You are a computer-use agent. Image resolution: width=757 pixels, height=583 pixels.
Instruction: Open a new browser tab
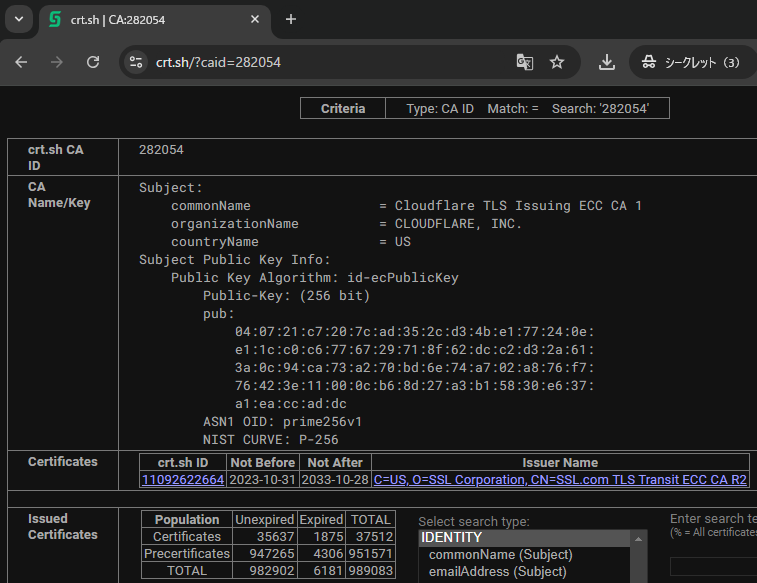[x=291, y=19]
